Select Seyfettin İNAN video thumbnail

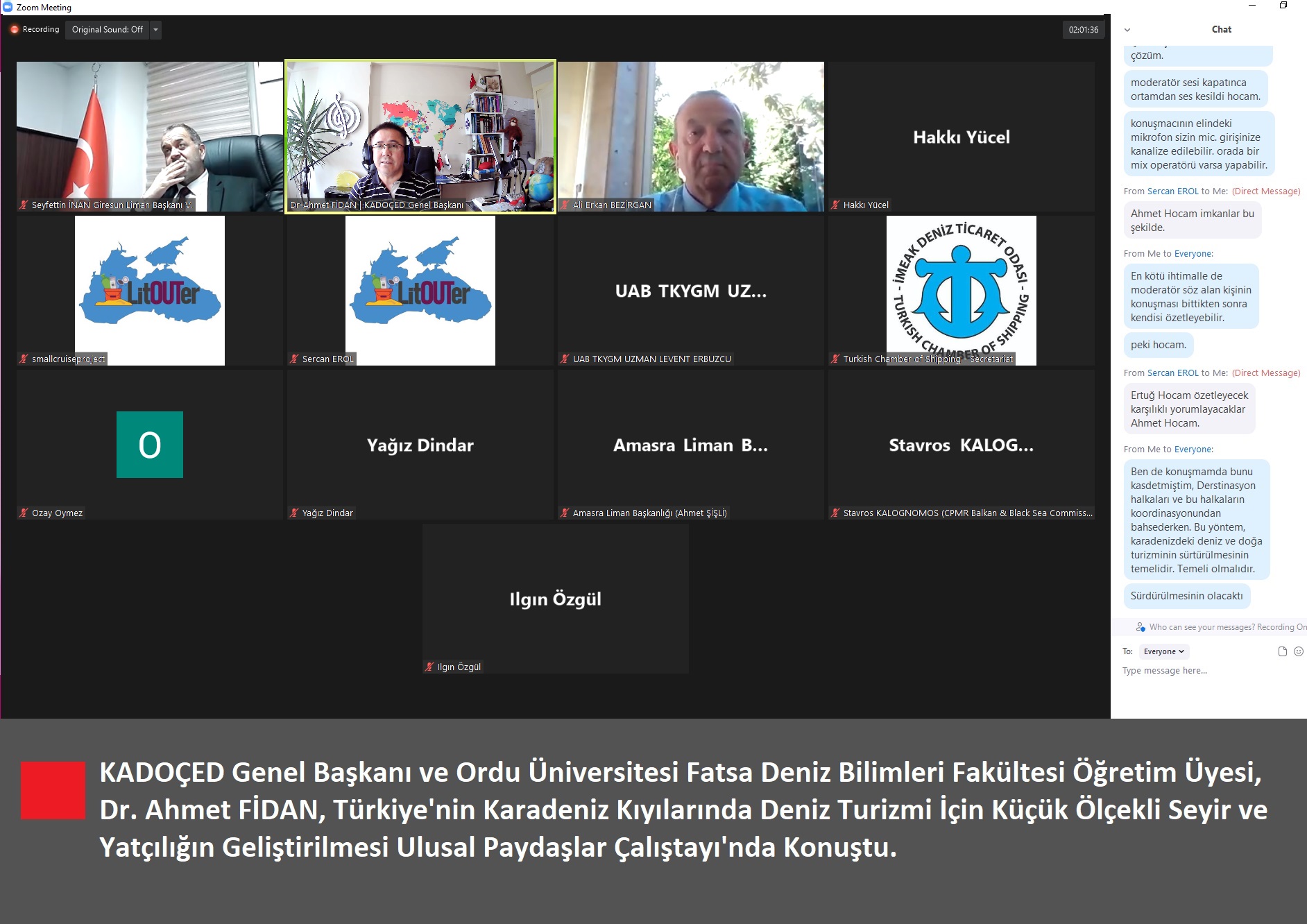[x=150, y=137]
